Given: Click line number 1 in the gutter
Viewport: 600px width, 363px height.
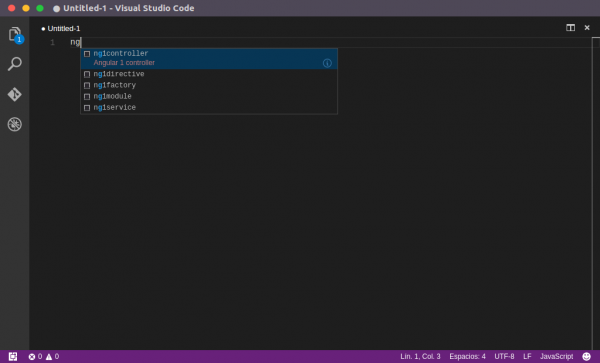Looking at the screenshot, I should point(52,42).
